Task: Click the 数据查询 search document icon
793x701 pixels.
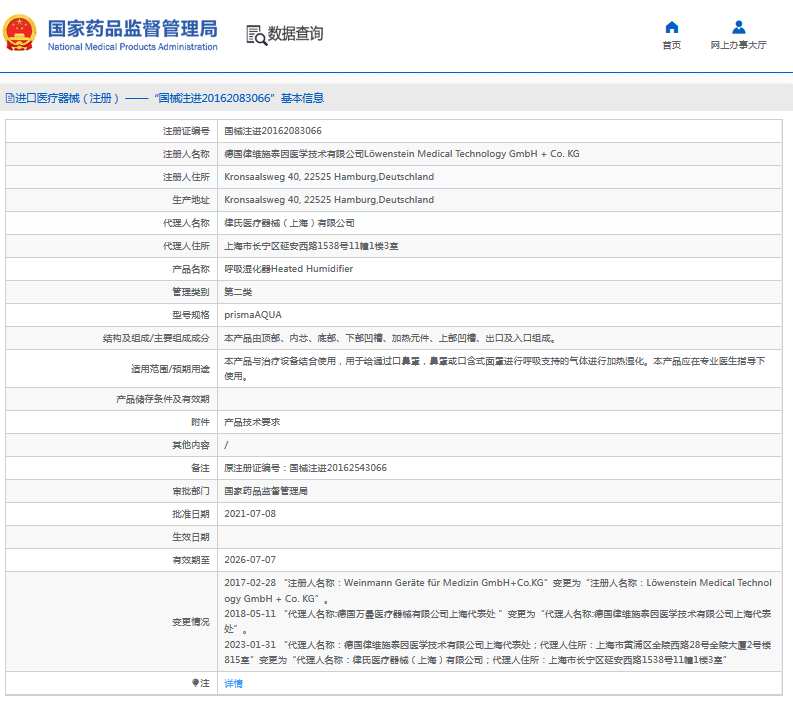Action: pyautogui.click(x=256, y=35)
